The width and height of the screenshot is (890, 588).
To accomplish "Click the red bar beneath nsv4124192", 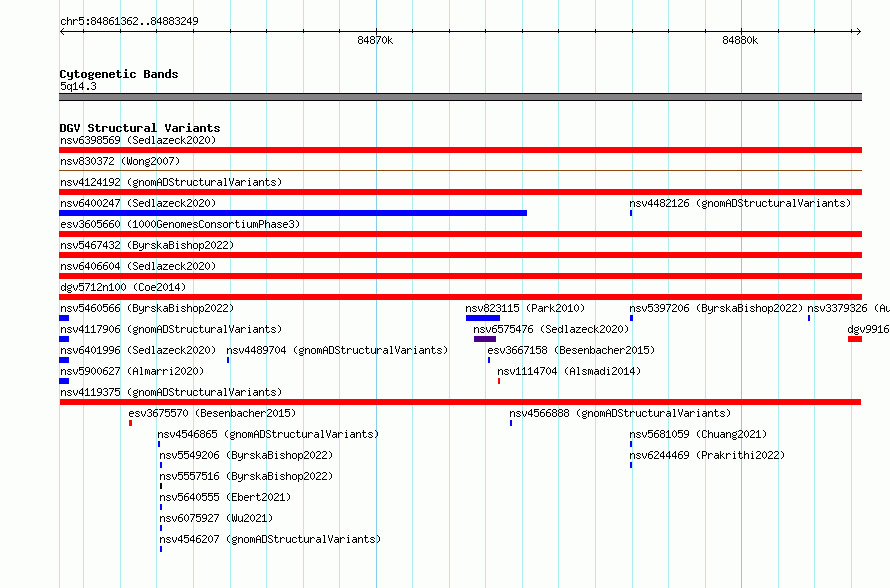I will click(460, 192).
